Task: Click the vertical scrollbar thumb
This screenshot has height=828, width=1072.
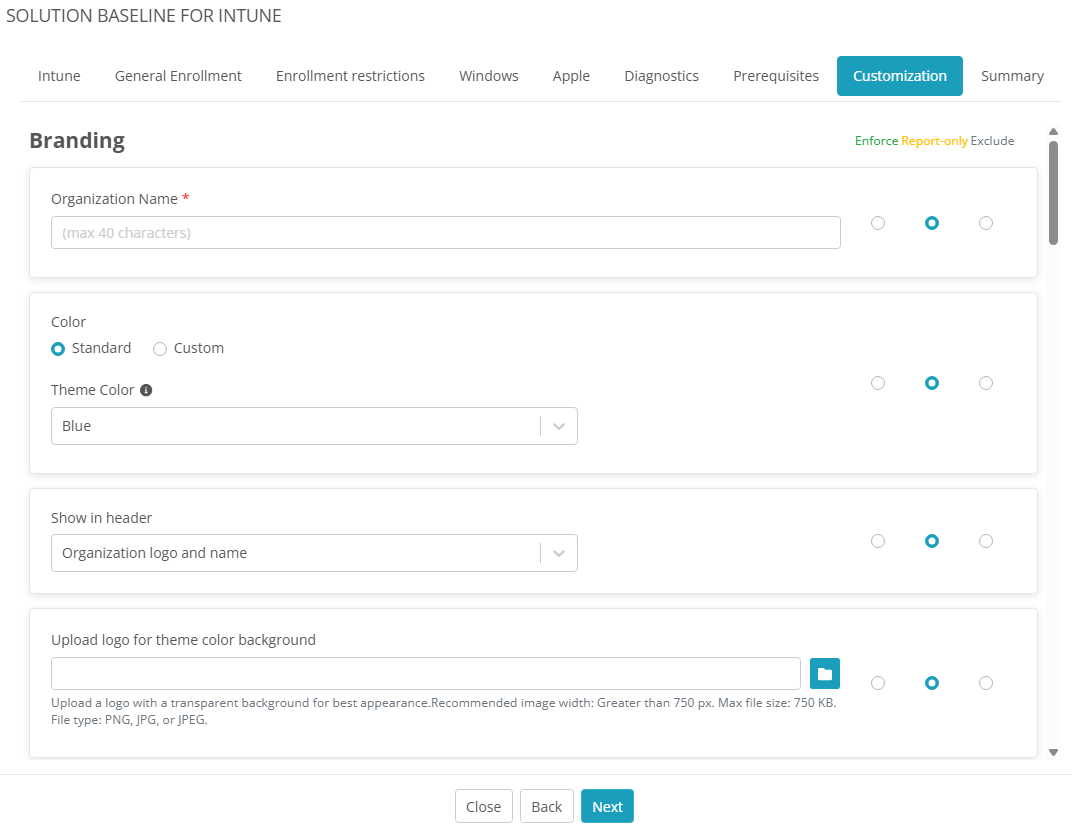Action: click(1054, 193)
